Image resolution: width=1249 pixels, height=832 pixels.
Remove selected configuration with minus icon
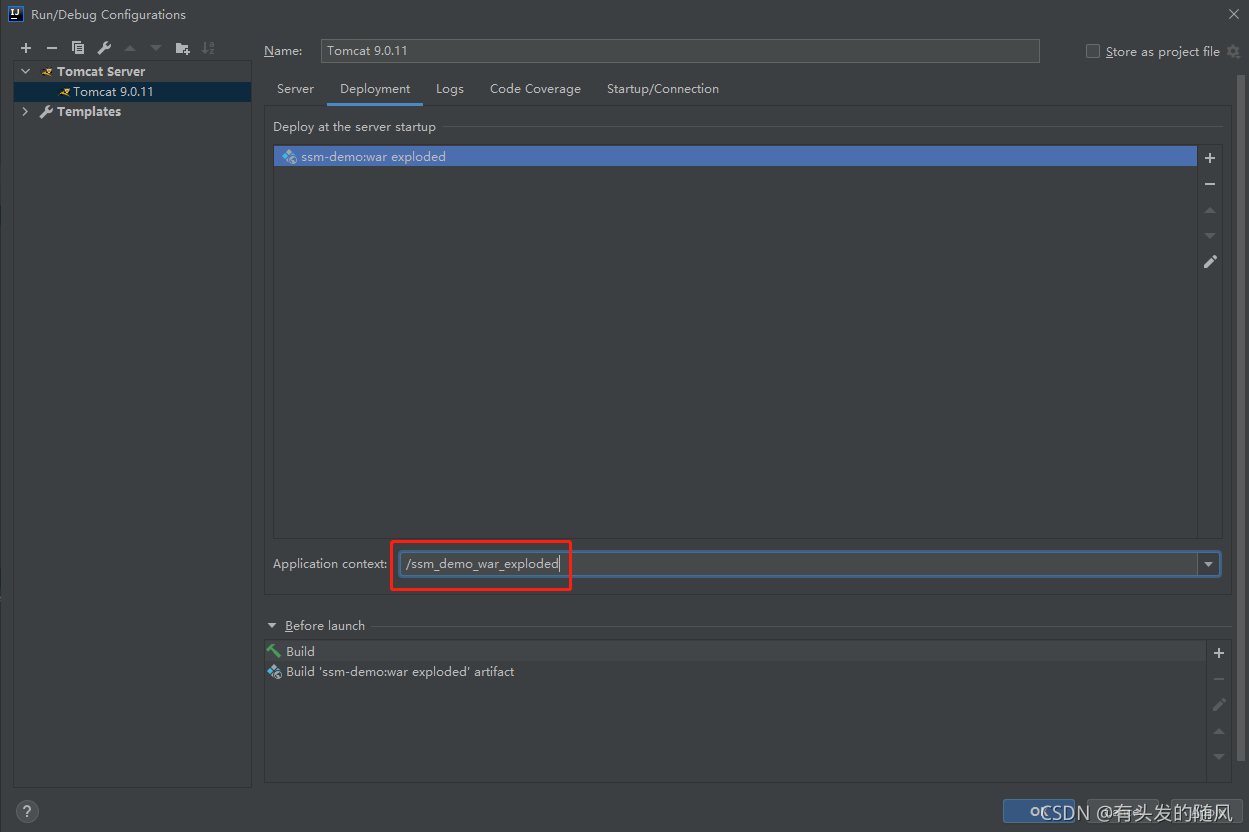(52, 48)
